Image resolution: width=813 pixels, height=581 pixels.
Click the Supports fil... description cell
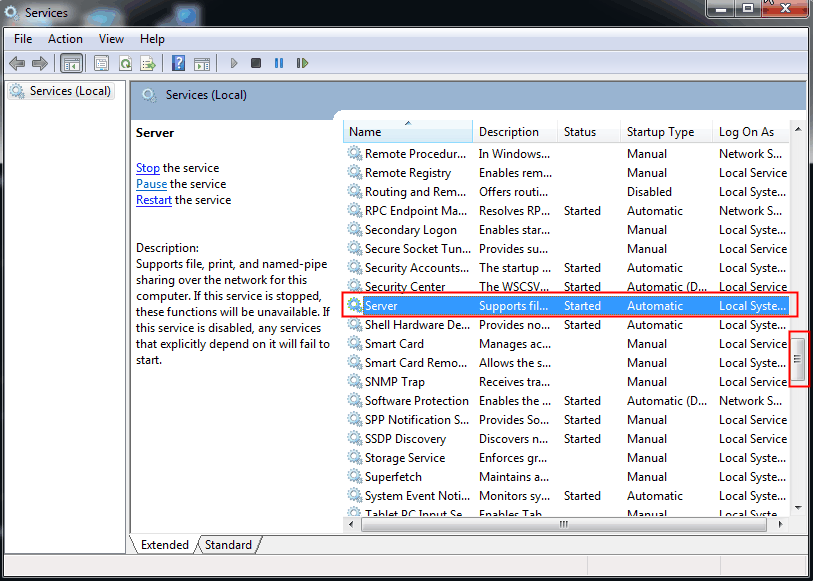click(x=513, y=306)
